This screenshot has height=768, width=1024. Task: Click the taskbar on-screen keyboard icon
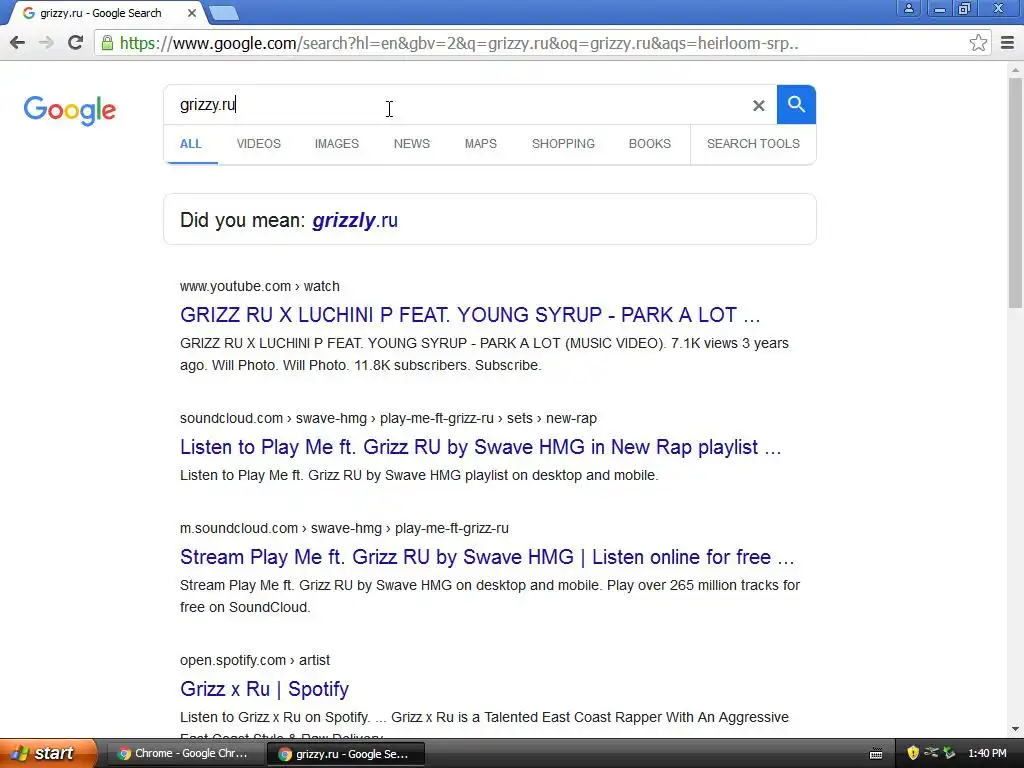876,754
